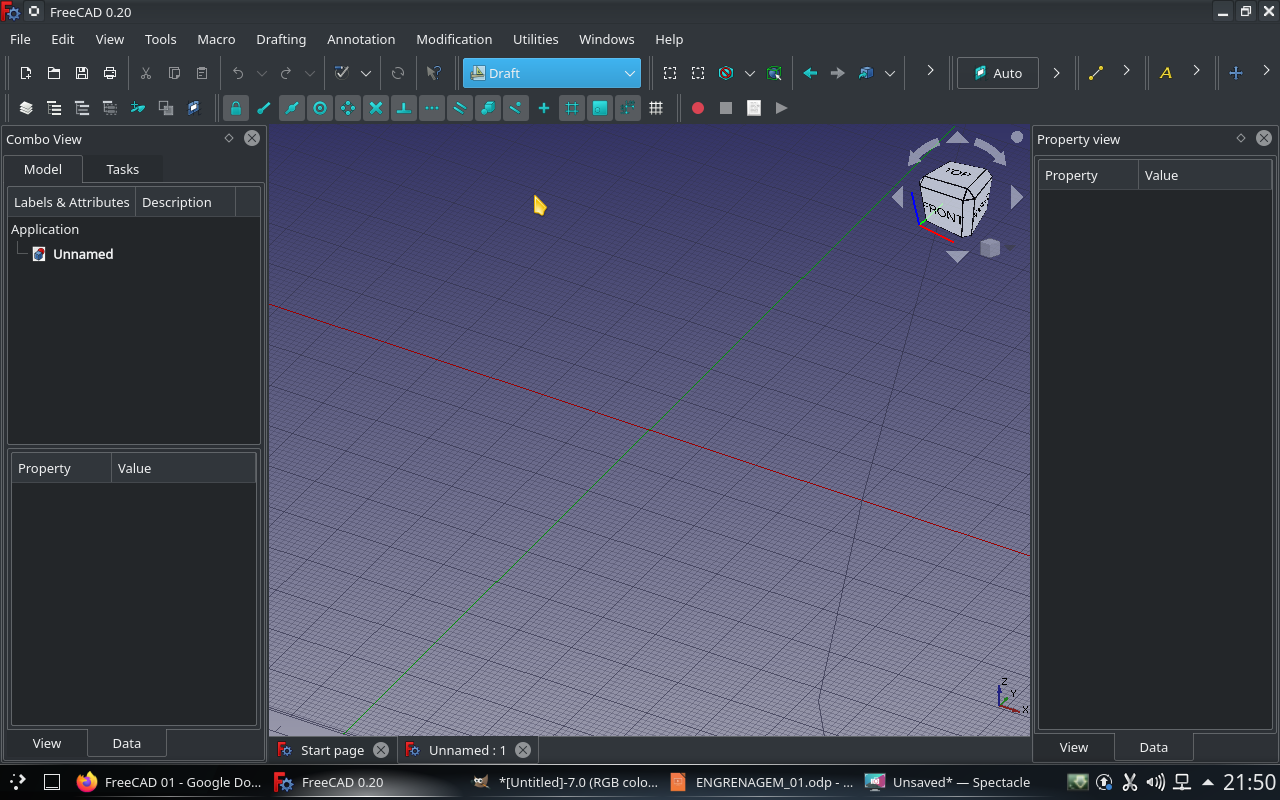This screenshot has height=800, width=1280.
Task: Enable snap to grid
Action: 571,108
